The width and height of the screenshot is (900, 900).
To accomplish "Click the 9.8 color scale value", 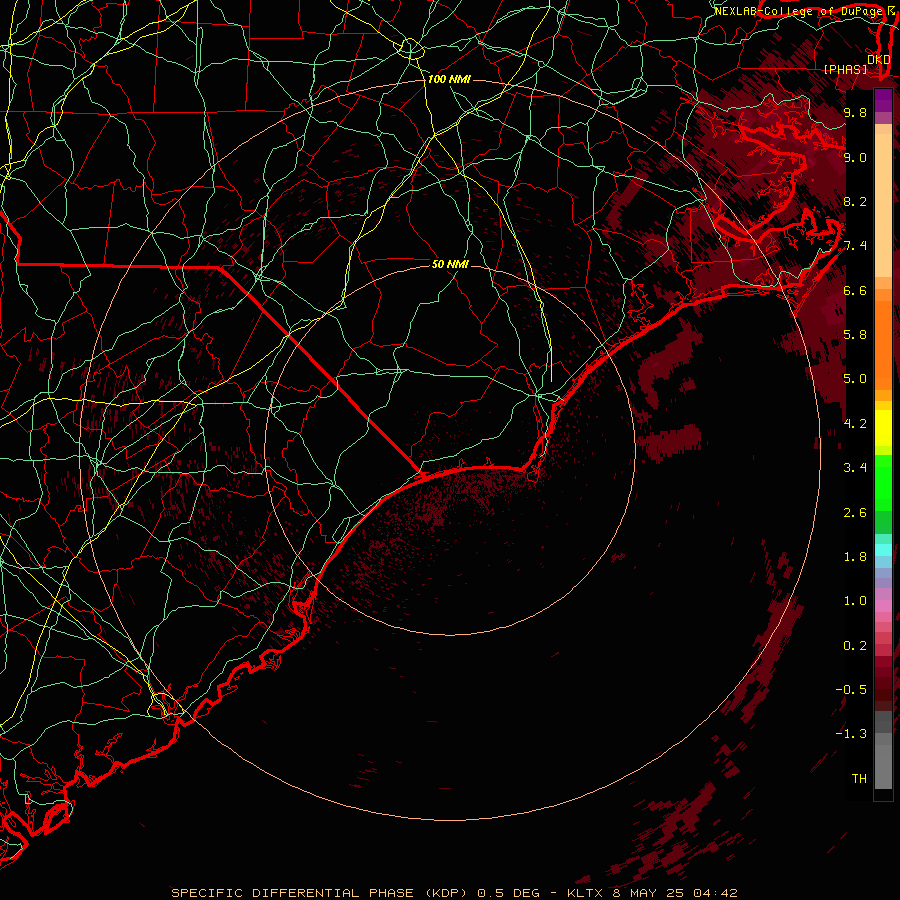I will pos(855,112).
